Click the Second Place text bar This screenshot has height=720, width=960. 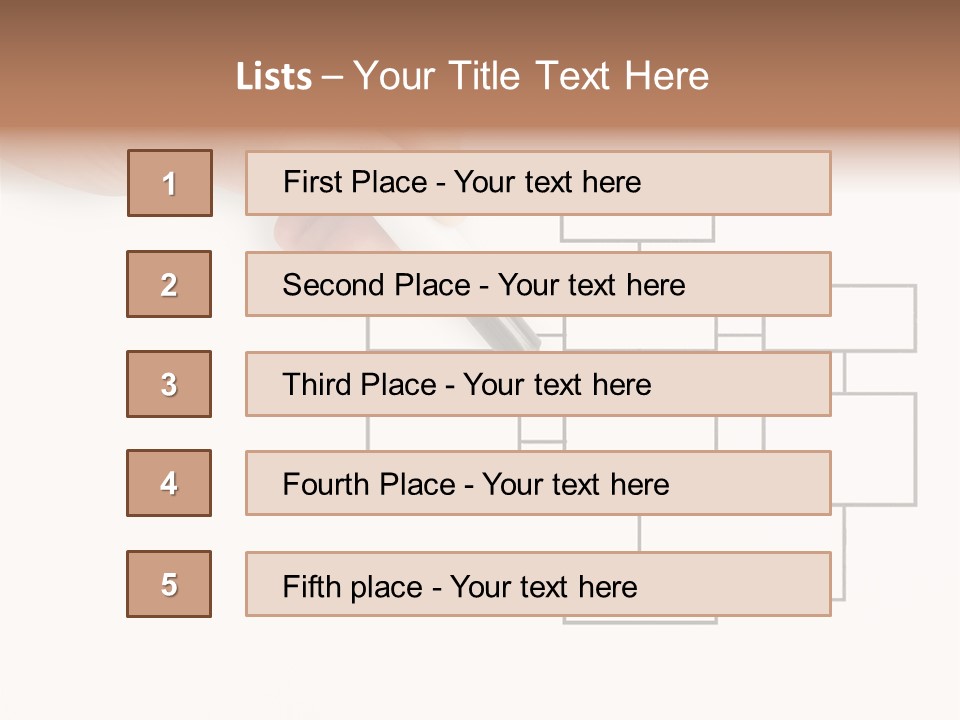point(538,284)
